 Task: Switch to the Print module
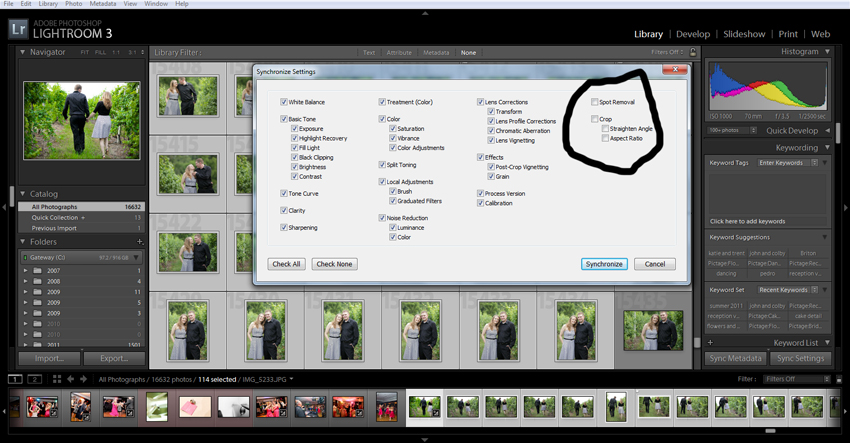[788, 34]
